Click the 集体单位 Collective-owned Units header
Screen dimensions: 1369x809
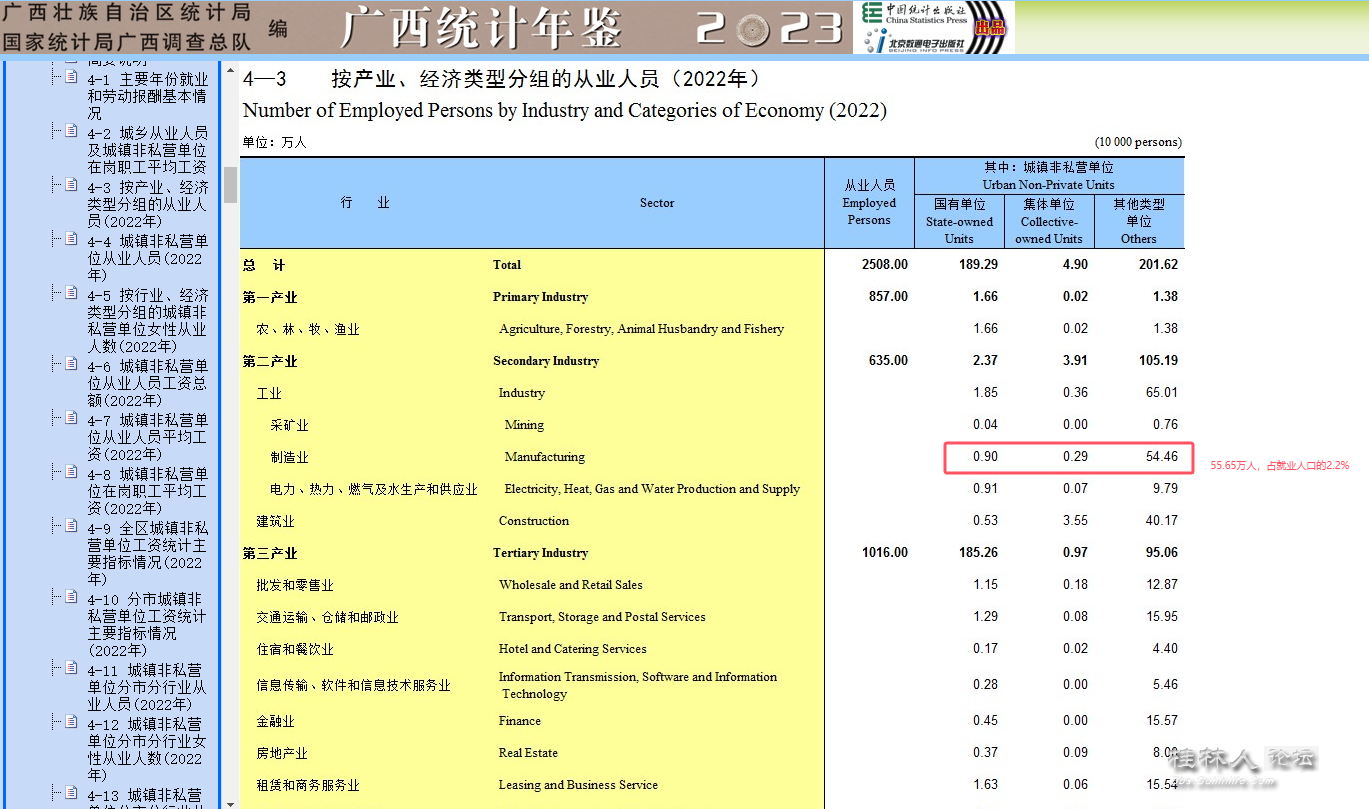pyautogui.click(x=1049, y=221)
